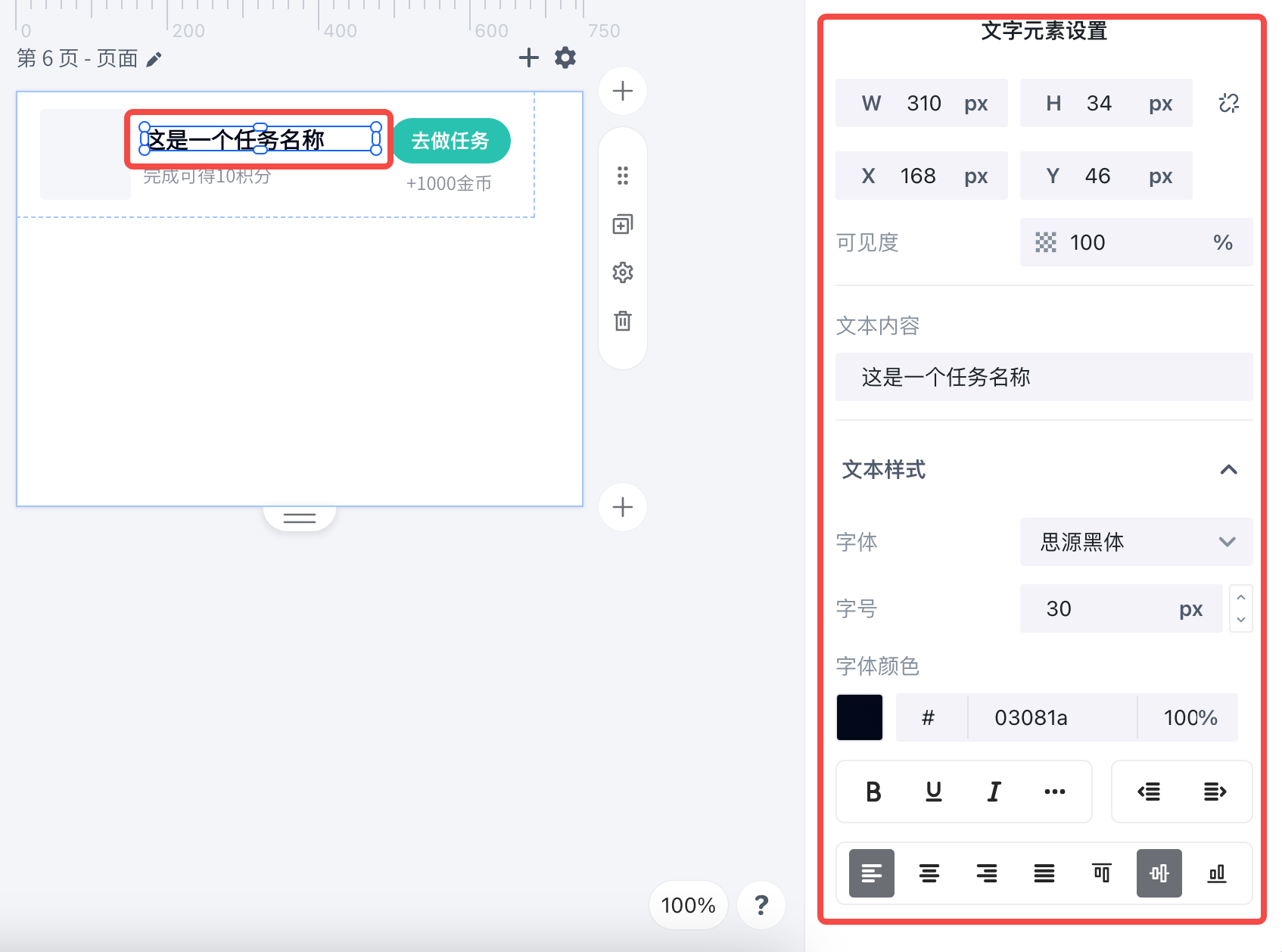Align text to the vertical middle

point(1159,873)
